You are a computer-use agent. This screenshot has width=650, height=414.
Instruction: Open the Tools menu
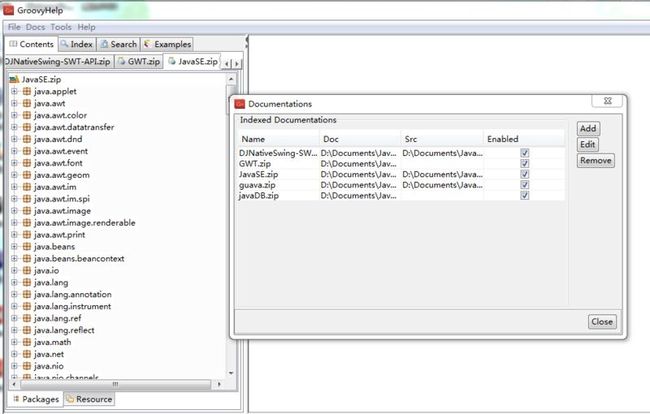click(61, 27)
